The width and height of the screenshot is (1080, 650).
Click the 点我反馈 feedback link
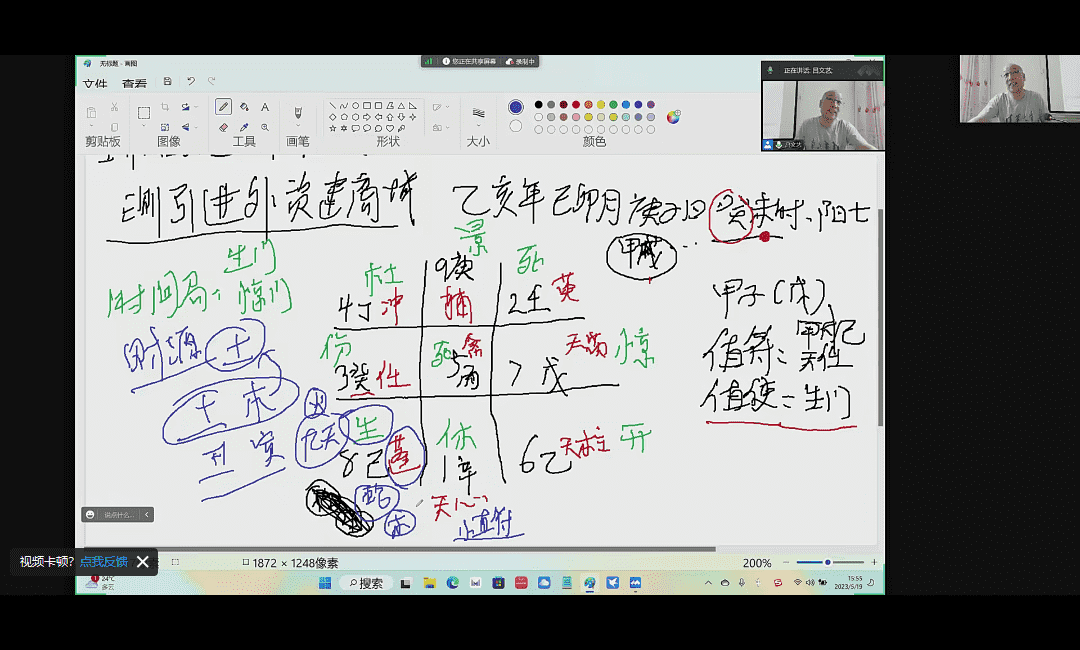pos(104,562)
